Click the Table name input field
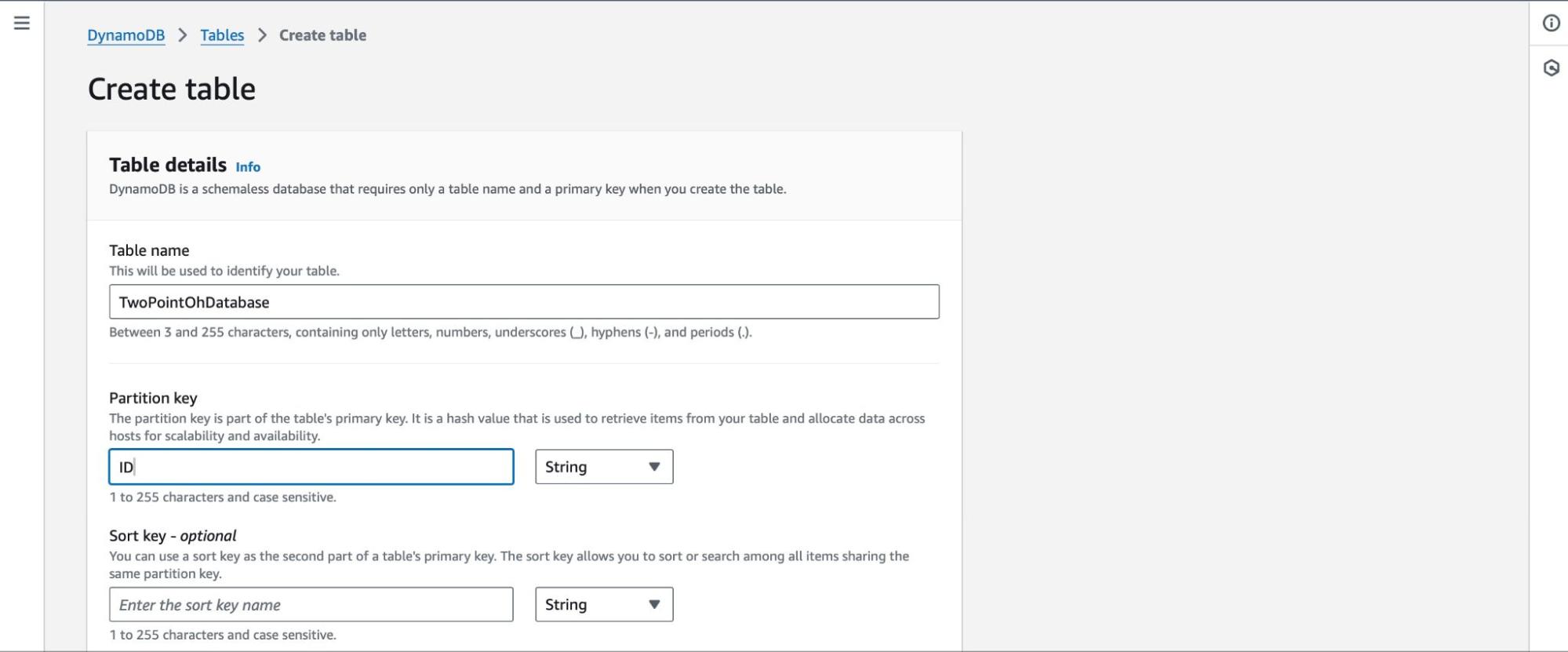Image resolution: width=1568 pixels, height=652 pixels. tap(524, 302)
